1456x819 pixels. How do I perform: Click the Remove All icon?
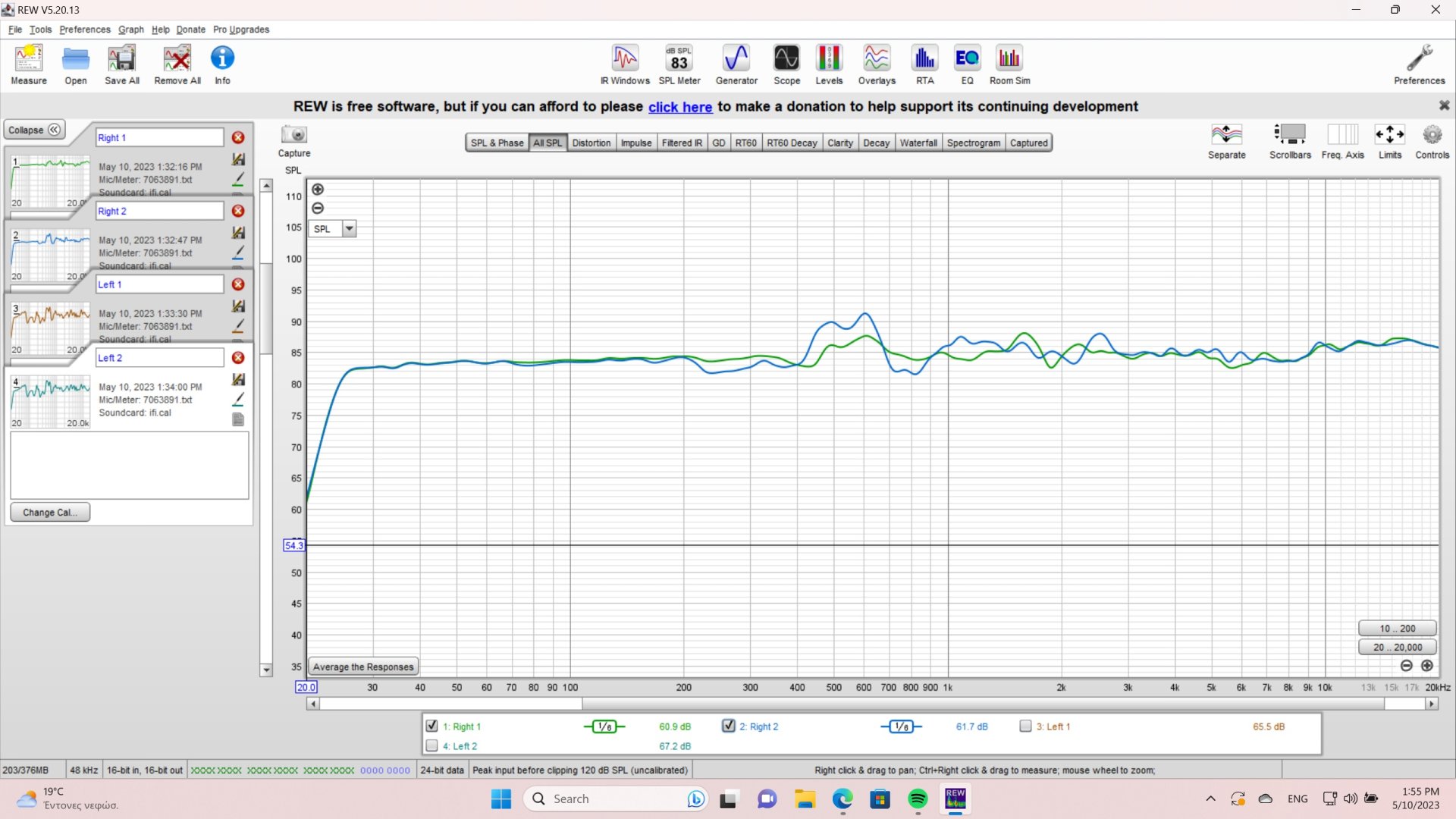click(x=177, y=64)
